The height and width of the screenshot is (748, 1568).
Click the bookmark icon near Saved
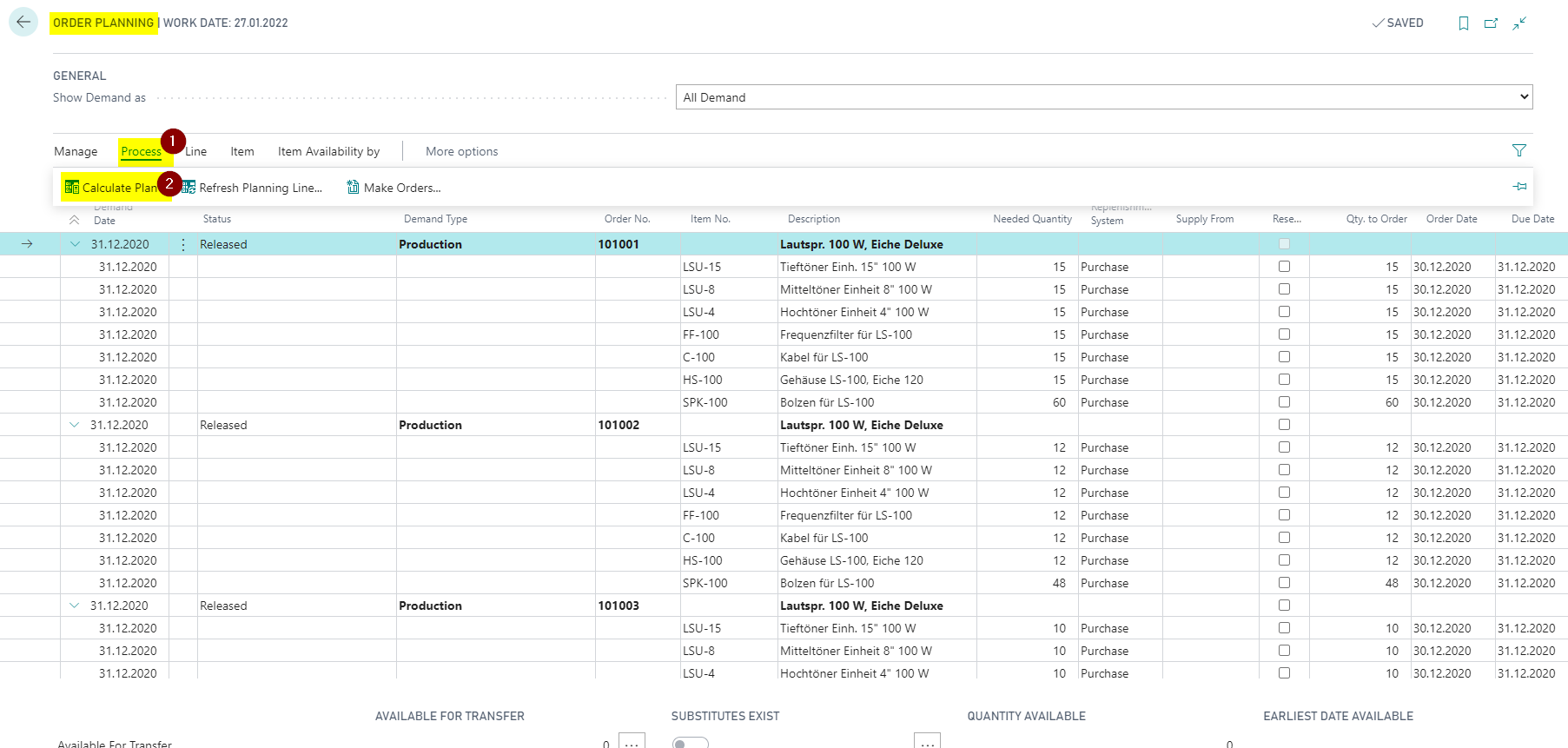1464,23
